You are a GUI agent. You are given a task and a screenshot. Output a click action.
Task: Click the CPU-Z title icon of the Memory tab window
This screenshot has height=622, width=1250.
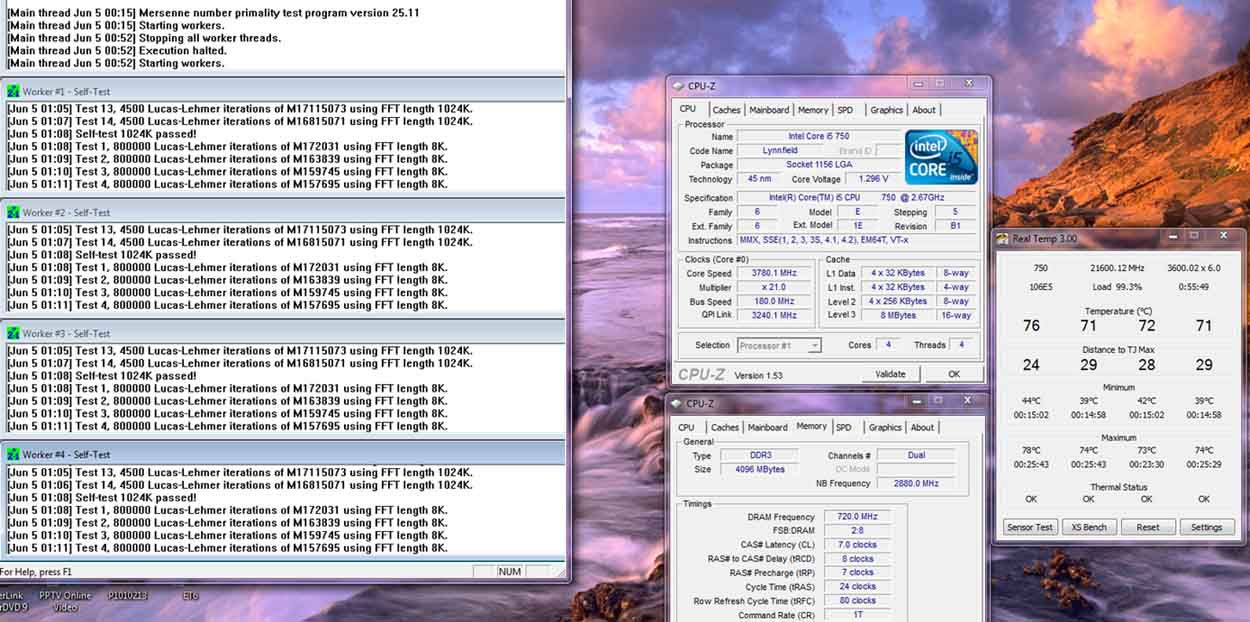pos(677,404)
